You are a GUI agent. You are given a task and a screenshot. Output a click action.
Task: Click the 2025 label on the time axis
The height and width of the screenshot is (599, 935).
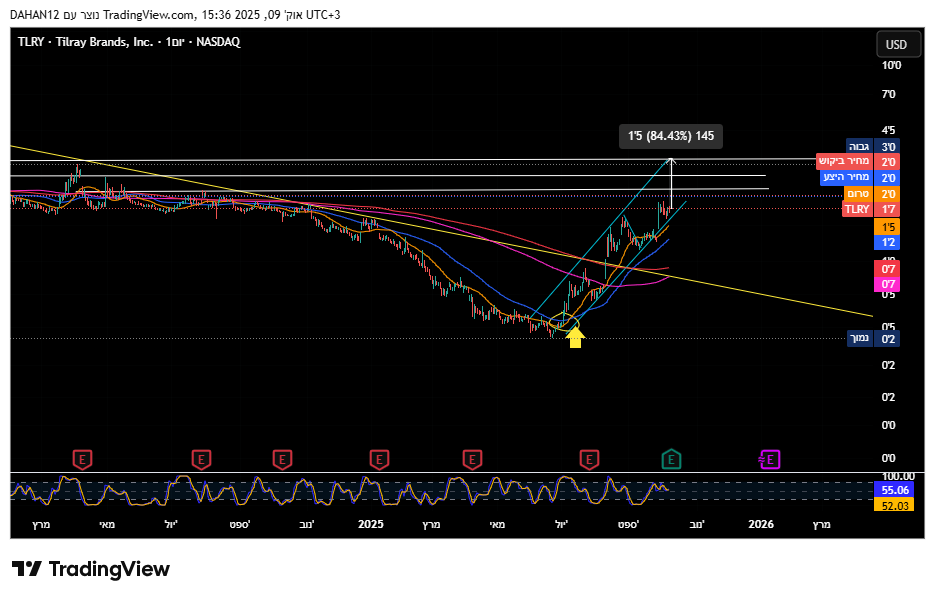(370, 524)
